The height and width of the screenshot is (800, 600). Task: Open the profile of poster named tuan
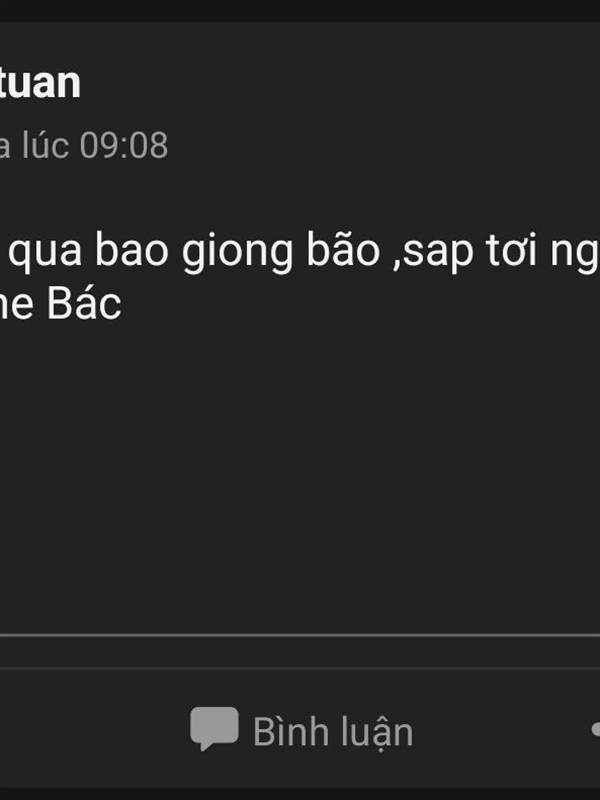[40, 83]
